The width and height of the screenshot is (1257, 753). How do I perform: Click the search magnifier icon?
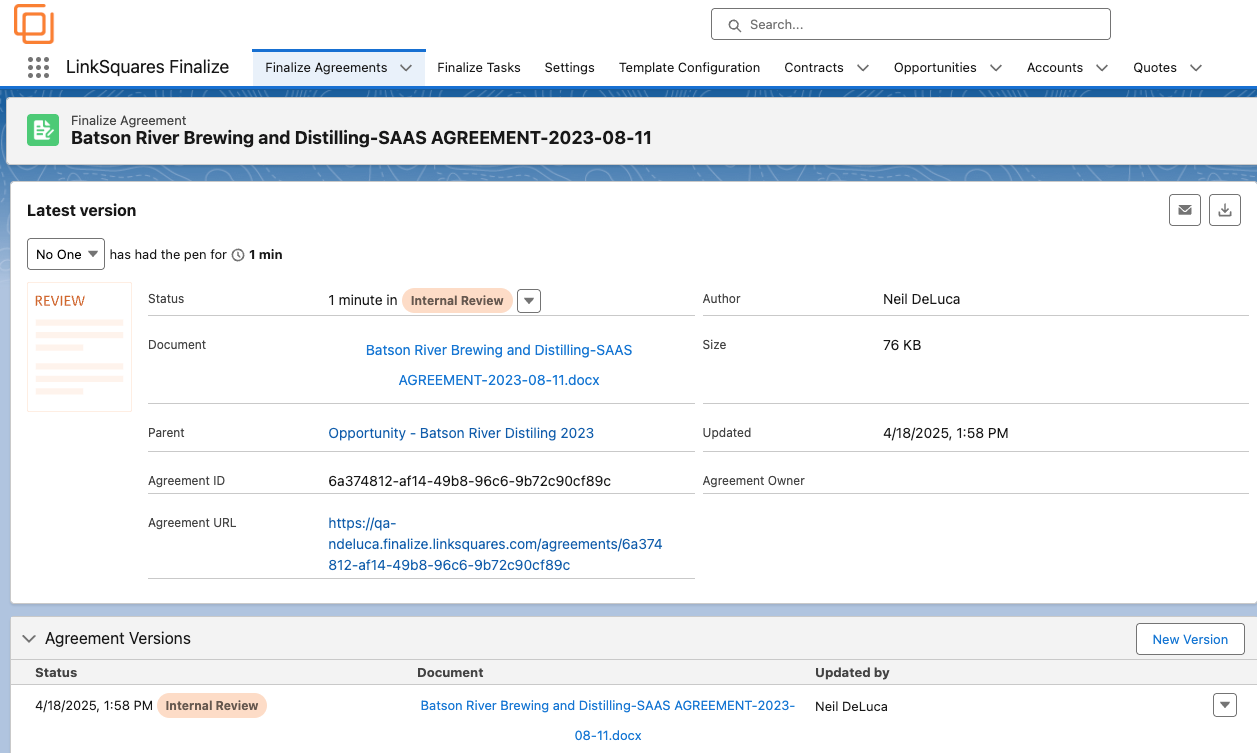[734, 25]
